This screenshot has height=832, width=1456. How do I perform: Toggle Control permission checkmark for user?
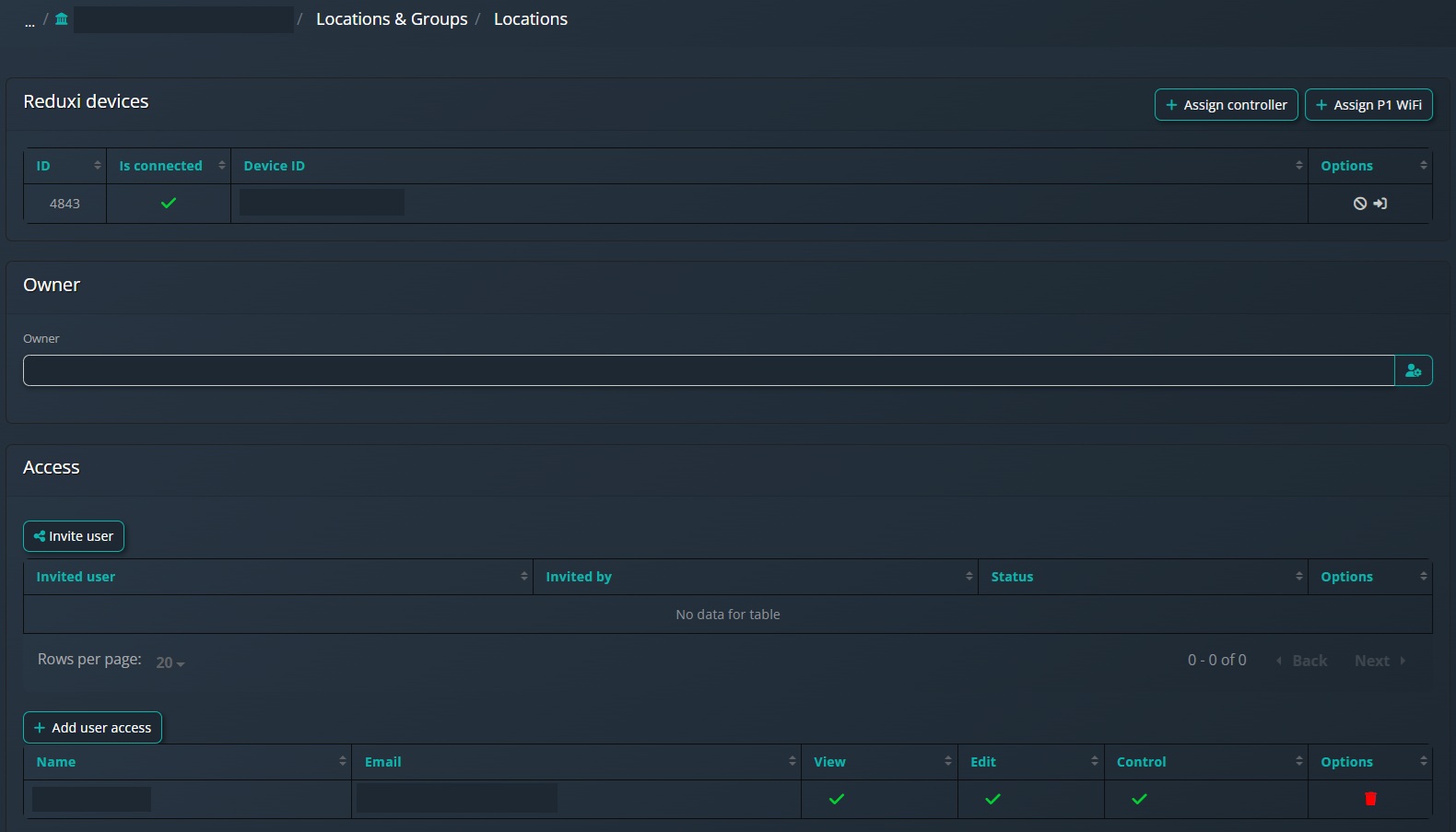click(1139, 799)
